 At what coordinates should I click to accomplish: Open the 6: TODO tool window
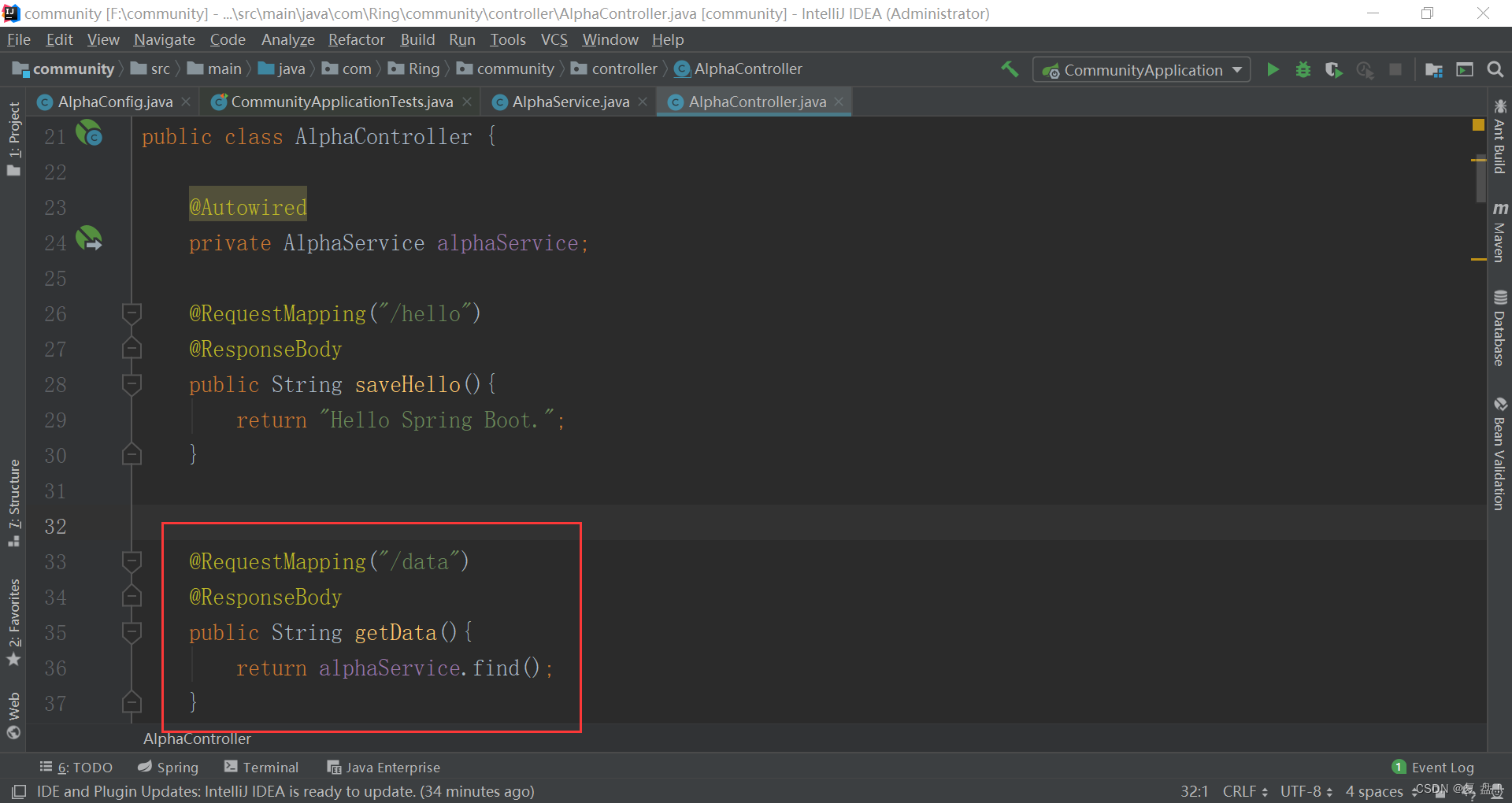76,767
